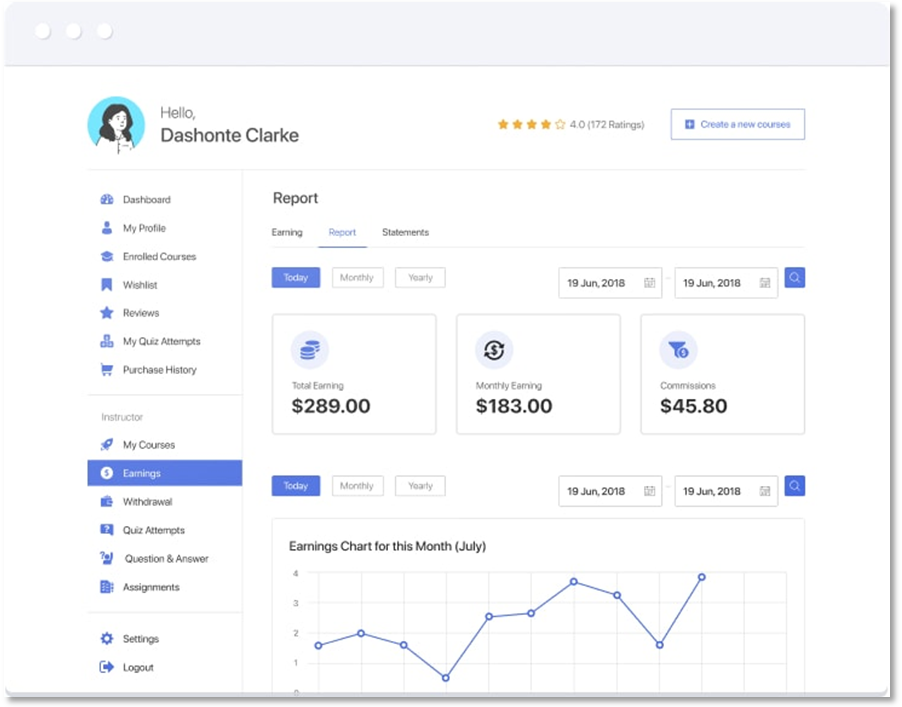Click the star rating icons beside 4.0
Viewport: 902px width, 707px height.
(532, 124)
